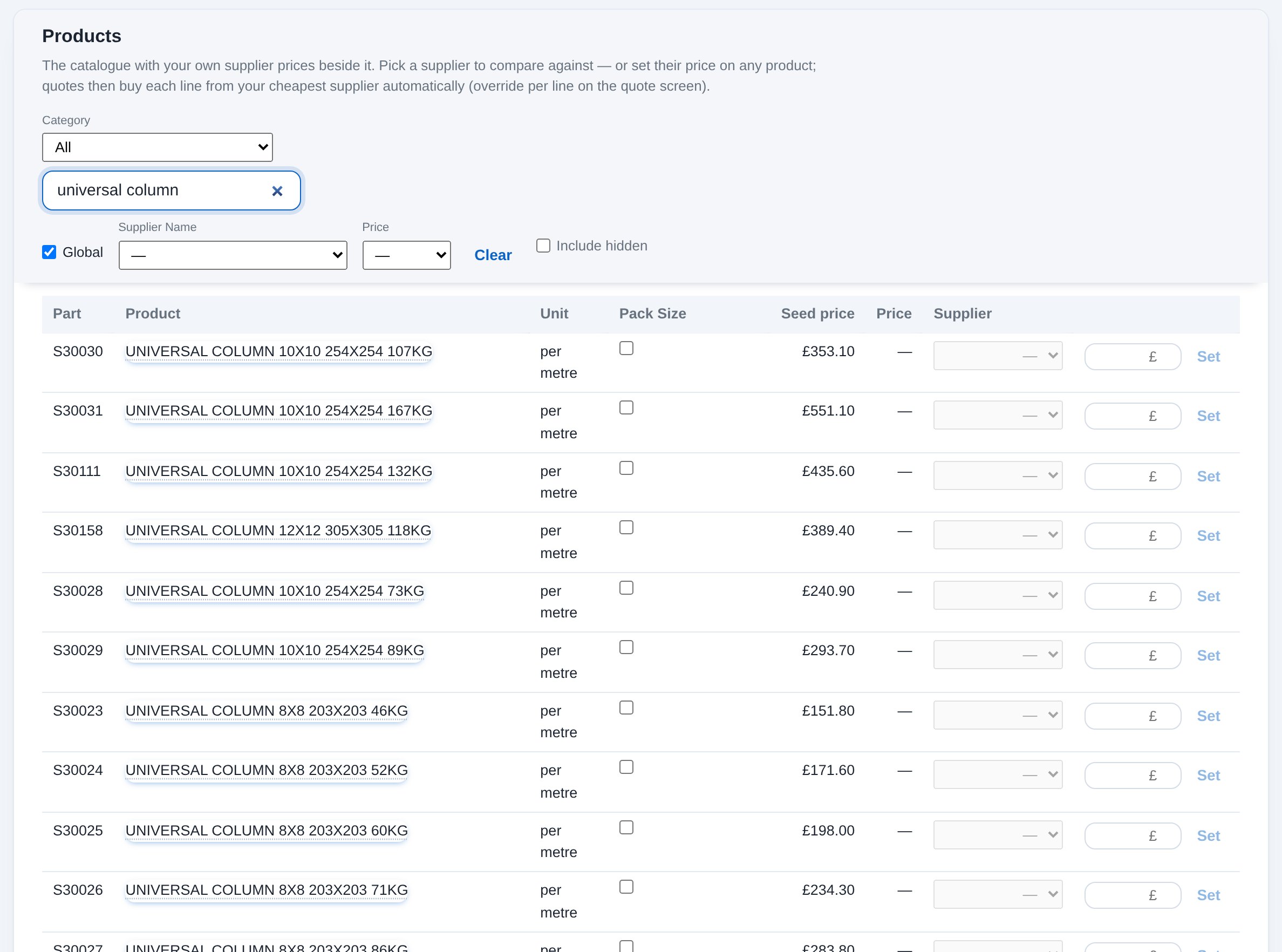Click the price input for S30029
Viewport: 1282px width, 952px height.
[1133, 656]
